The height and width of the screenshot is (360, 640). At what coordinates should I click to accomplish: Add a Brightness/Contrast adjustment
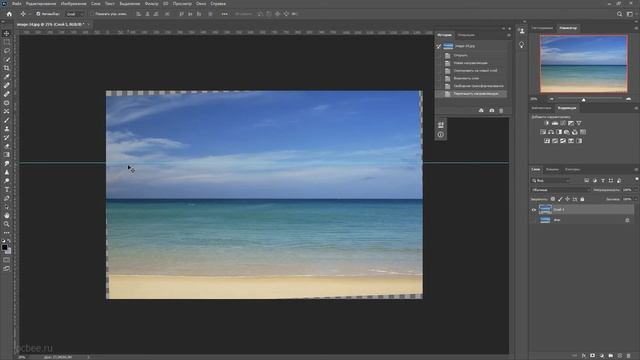pyautogui.click(x=547, y=123)
